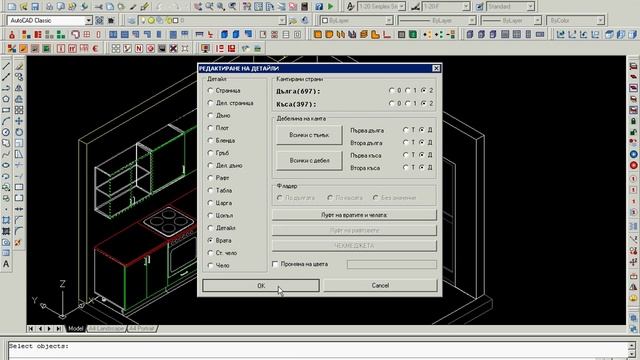Select the Copy modify tool
640x360 pixels.
[x=19, y=77]
